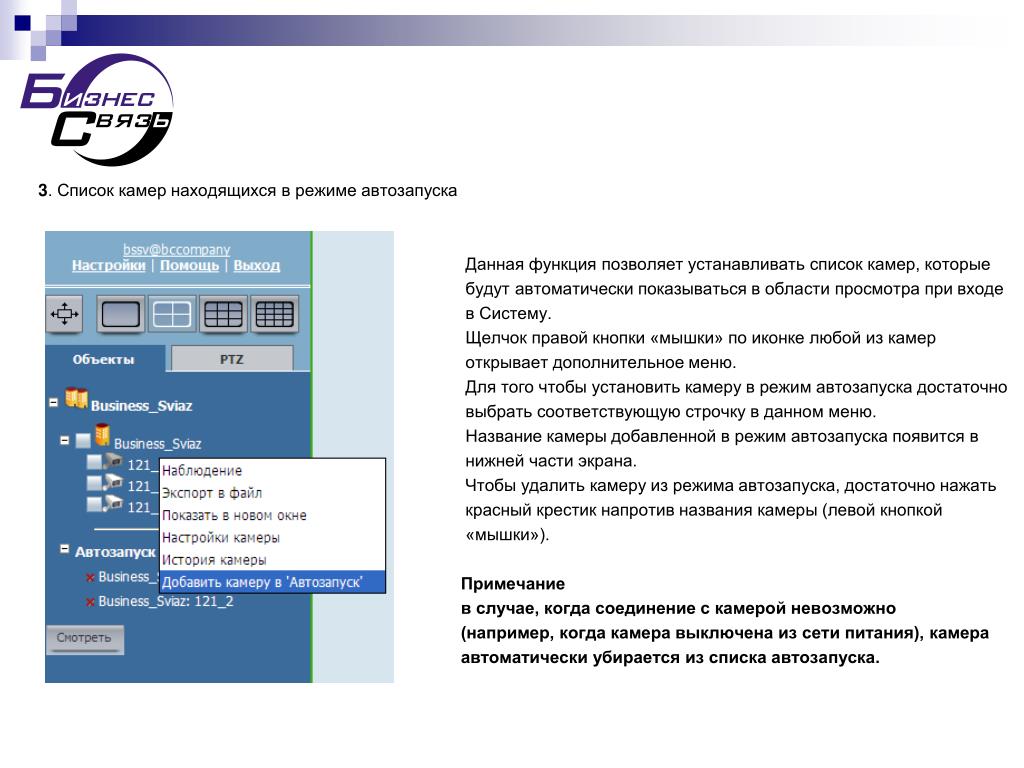Remove Business_Sviaz: 121_2 via red cross

(90, 601)
